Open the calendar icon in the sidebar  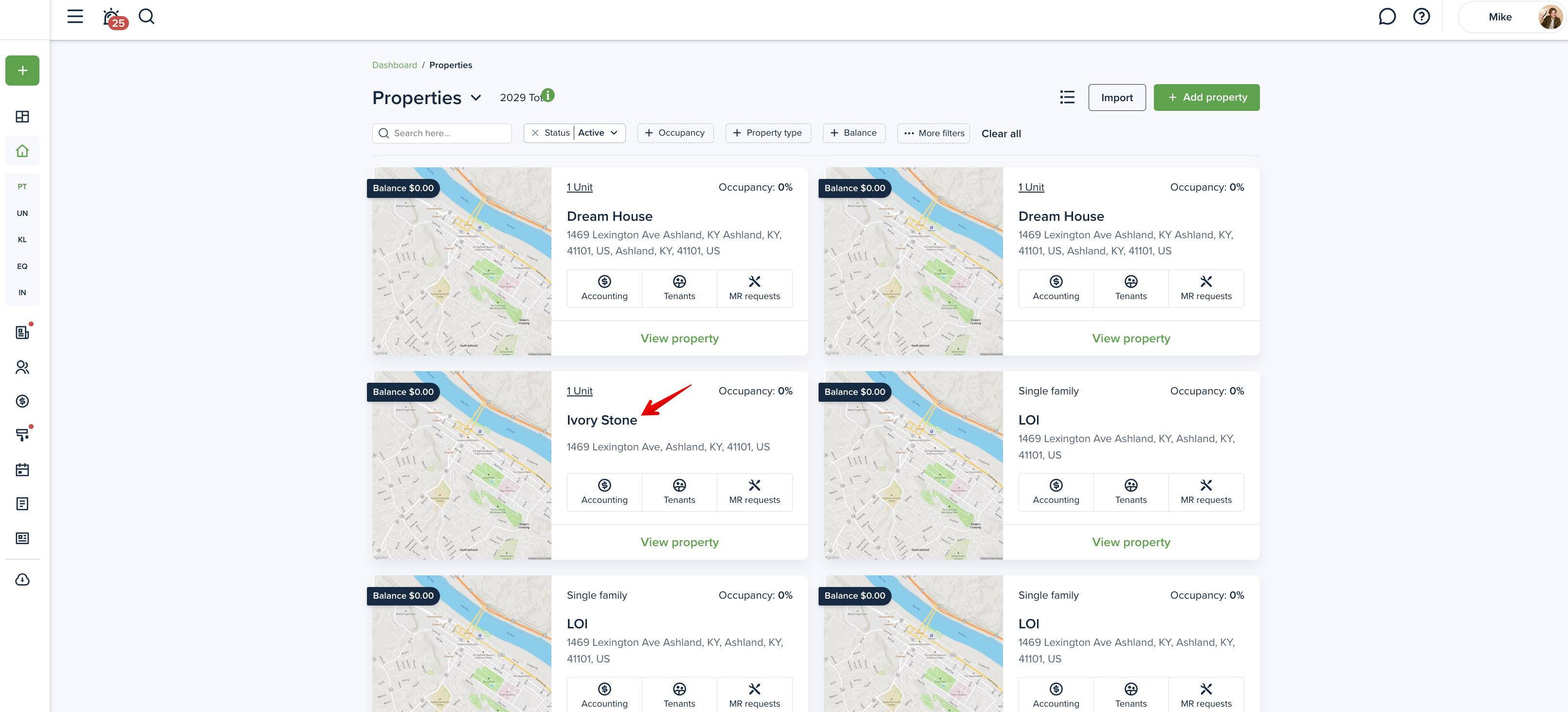pos(22,469)
